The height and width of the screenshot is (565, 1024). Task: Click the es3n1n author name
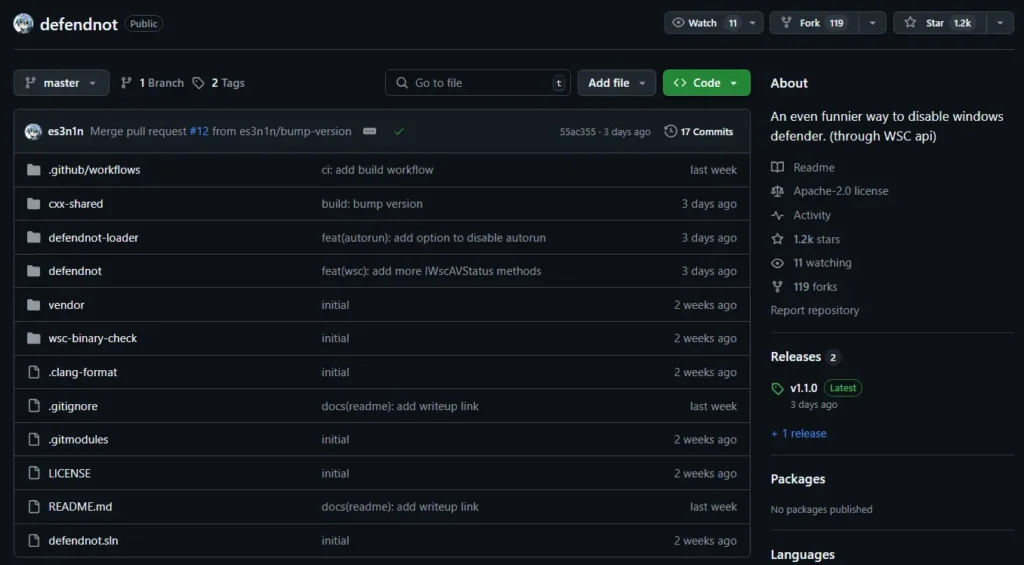[65, 131]
